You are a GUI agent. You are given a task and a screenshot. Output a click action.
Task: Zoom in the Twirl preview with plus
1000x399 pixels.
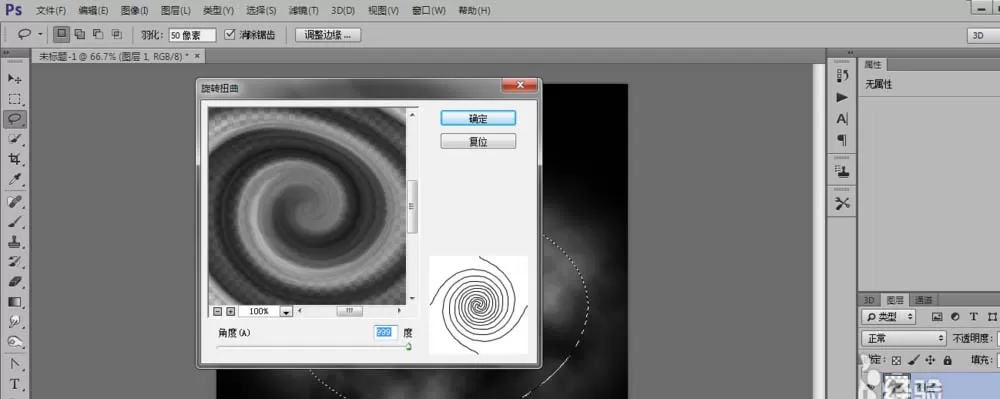[230, 311]
